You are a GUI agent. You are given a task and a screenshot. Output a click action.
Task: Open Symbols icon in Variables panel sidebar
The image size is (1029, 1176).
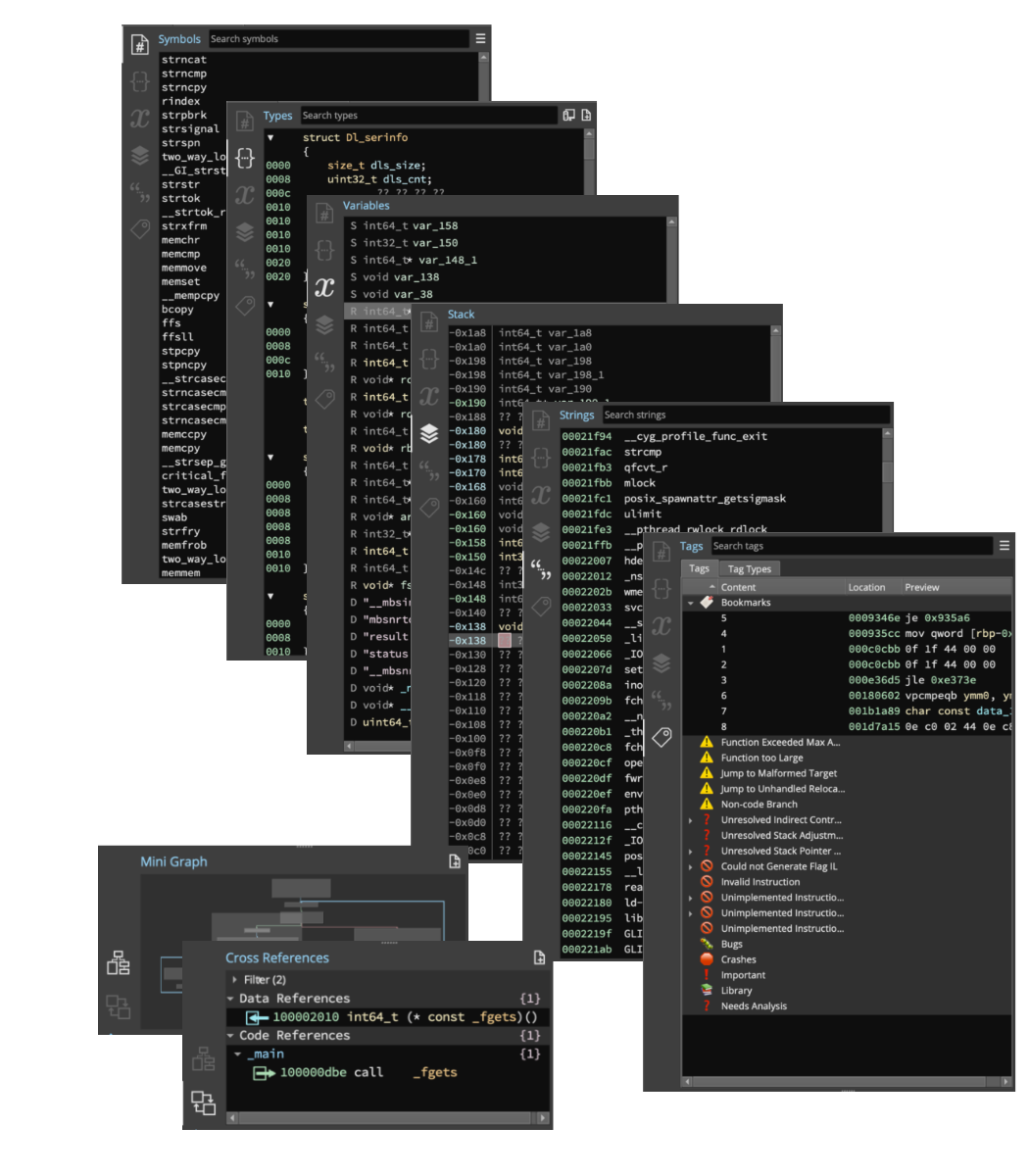(x=324, y=215)
